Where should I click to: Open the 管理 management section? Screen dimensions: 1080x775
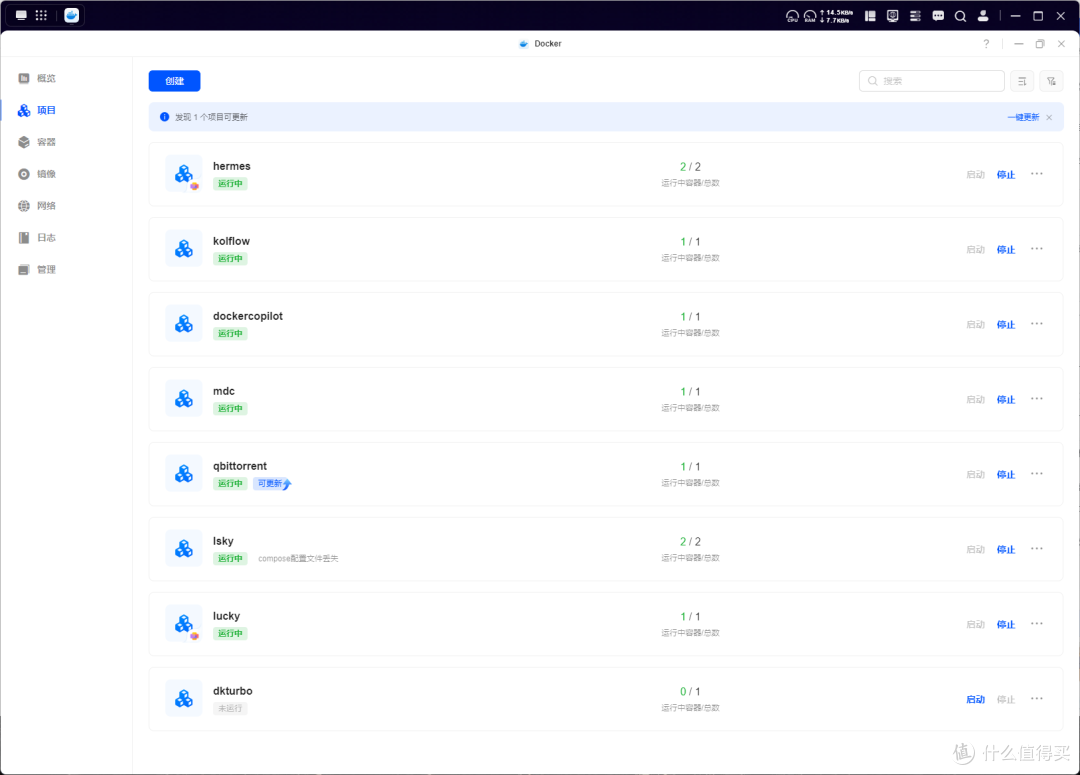click(37, 269)
